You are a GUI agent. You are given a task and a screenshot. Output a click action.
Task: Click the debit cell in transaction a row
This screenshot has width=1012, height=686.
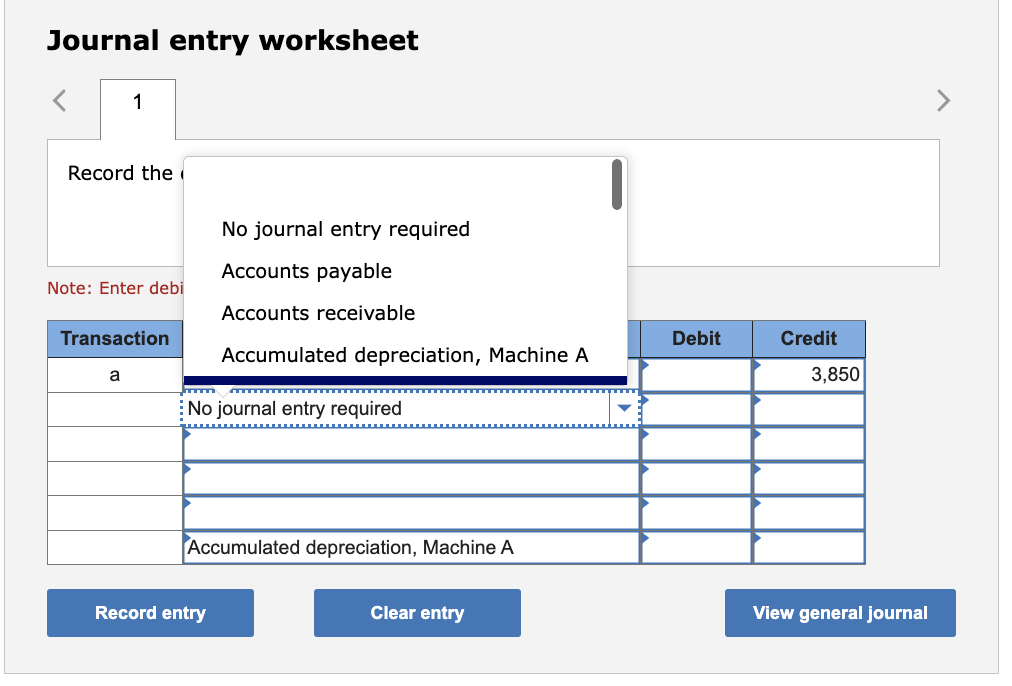696,374
